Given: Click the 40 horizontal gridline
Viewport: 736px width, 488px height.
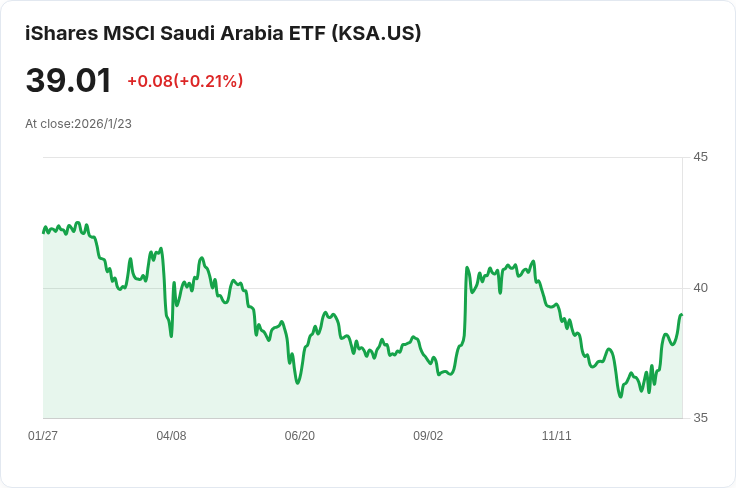Looking at the screenshot, I should [x=363, y=288].
